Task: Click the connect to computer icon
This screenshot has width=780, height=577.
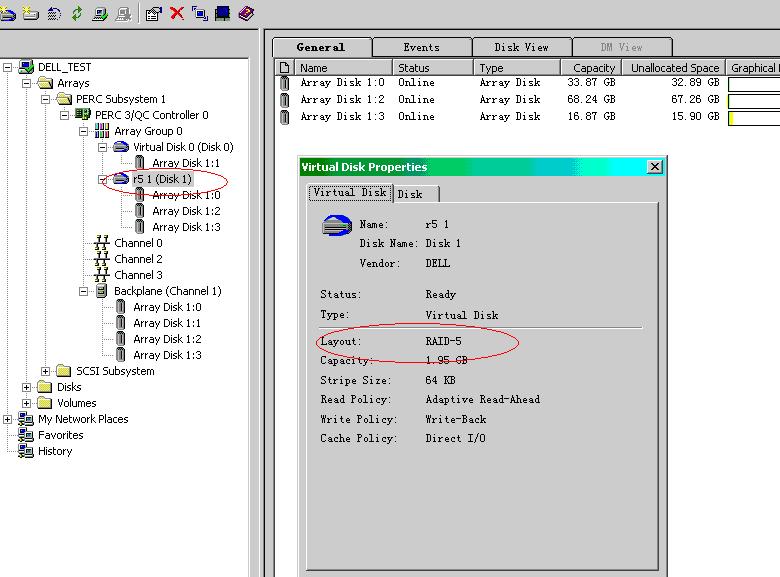Action: (x=99, y=13)
